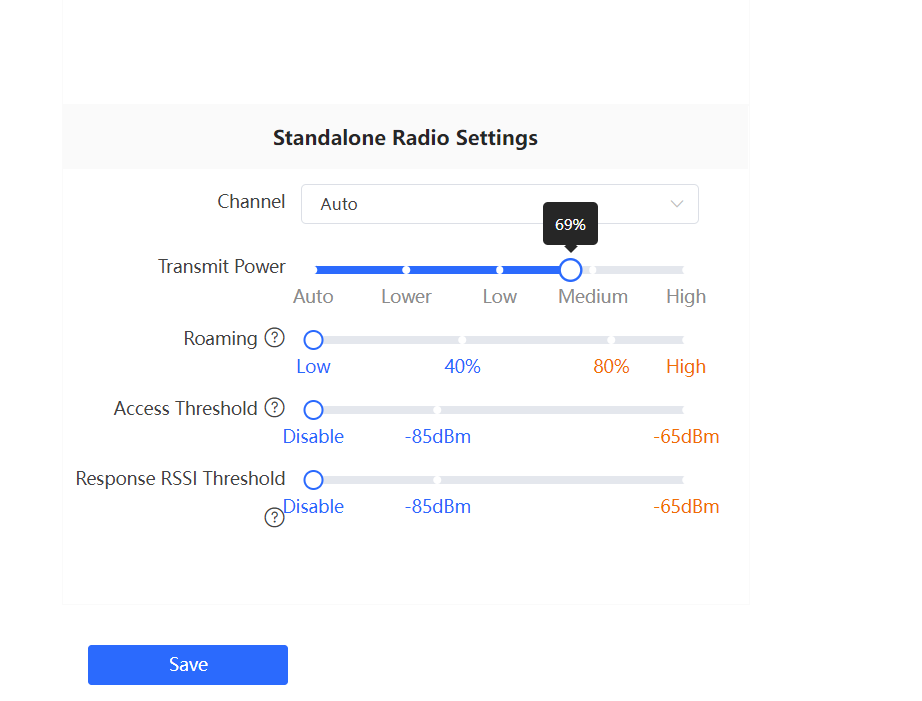922x701 pixels.
Task: Set Transmit Power to the High label
Action: pyautogui.click(x=686, y=296)
